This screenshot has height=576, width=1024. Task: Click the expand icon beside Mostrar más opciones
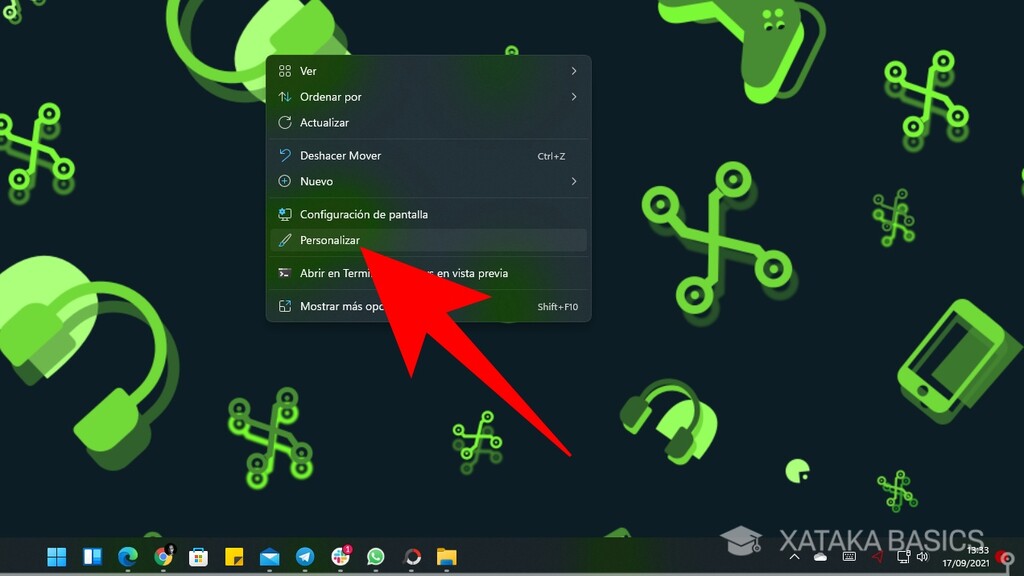point(285,306)
